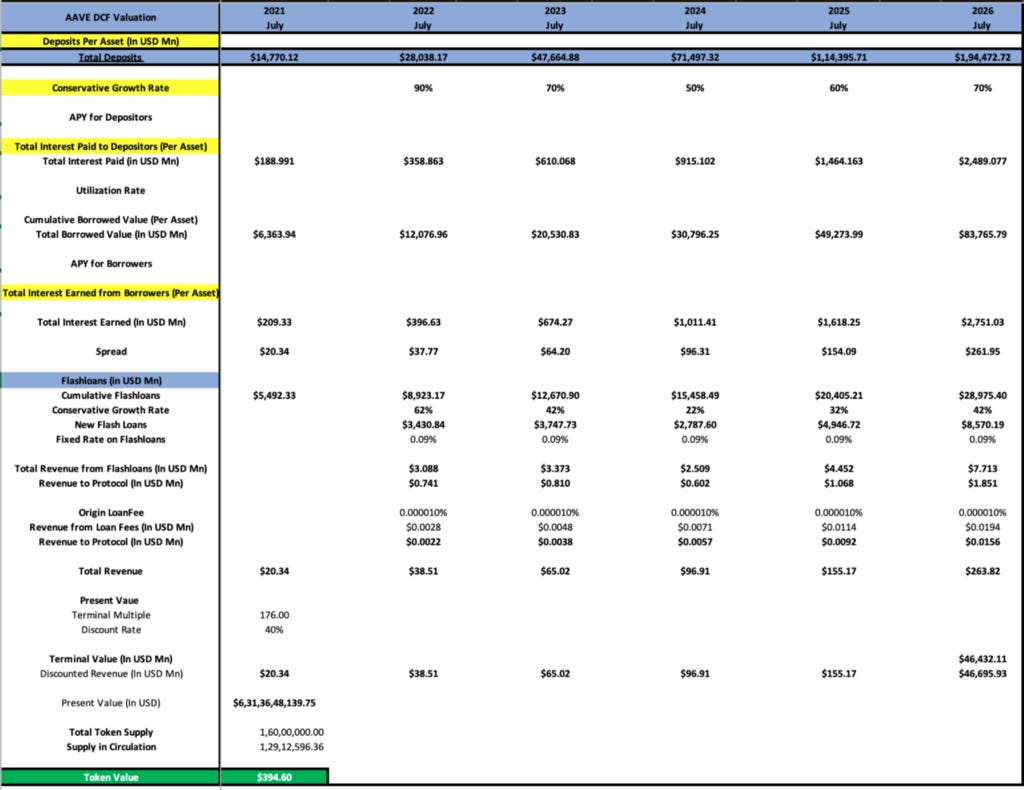
Task: Click the $188.991 interest paid cell
Action: (x=274, y=161)
